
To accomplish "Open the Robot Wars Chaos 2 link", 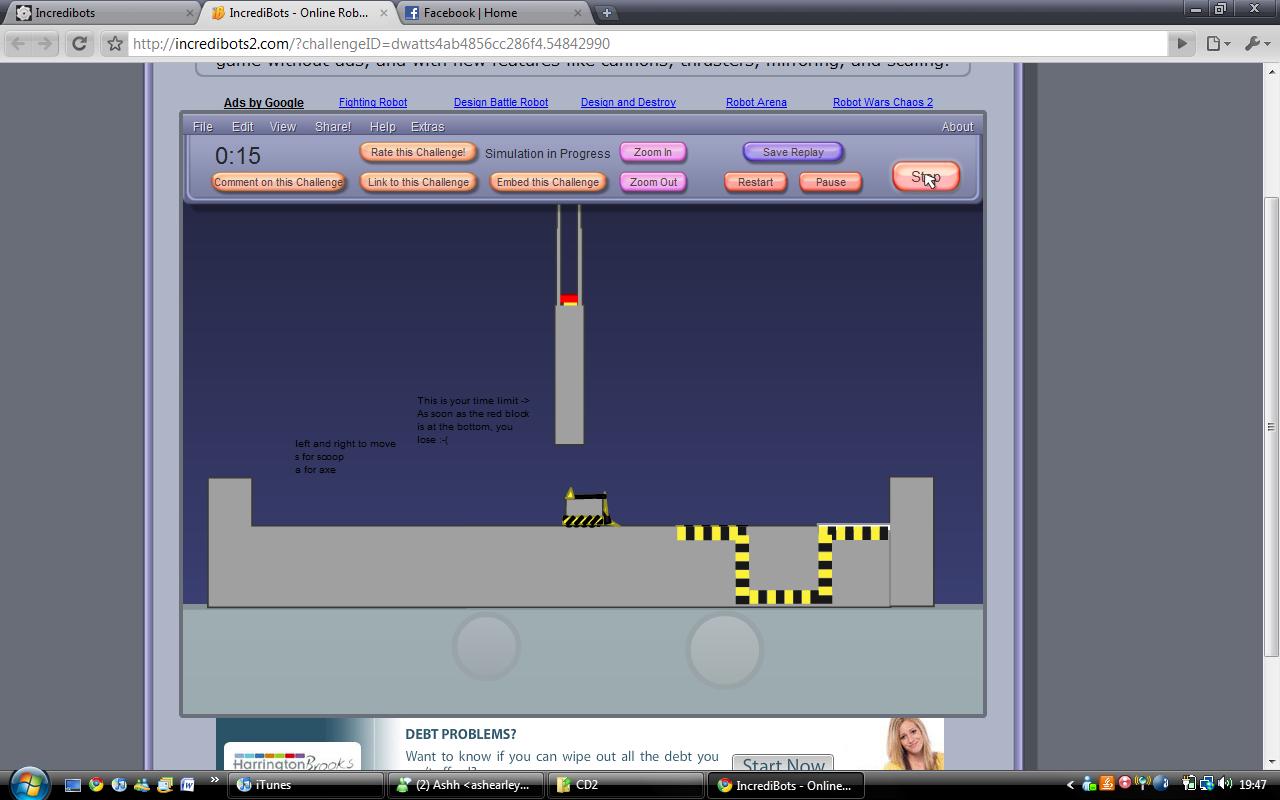I will tap(883, 102).
